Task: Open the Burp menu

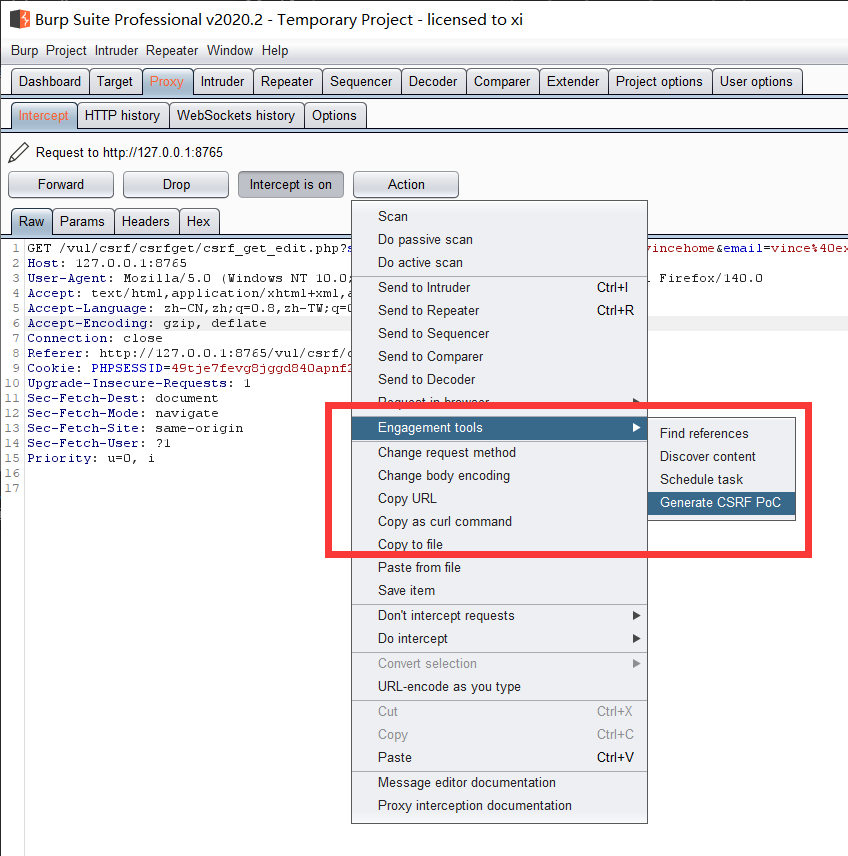Action: [25, 51]
